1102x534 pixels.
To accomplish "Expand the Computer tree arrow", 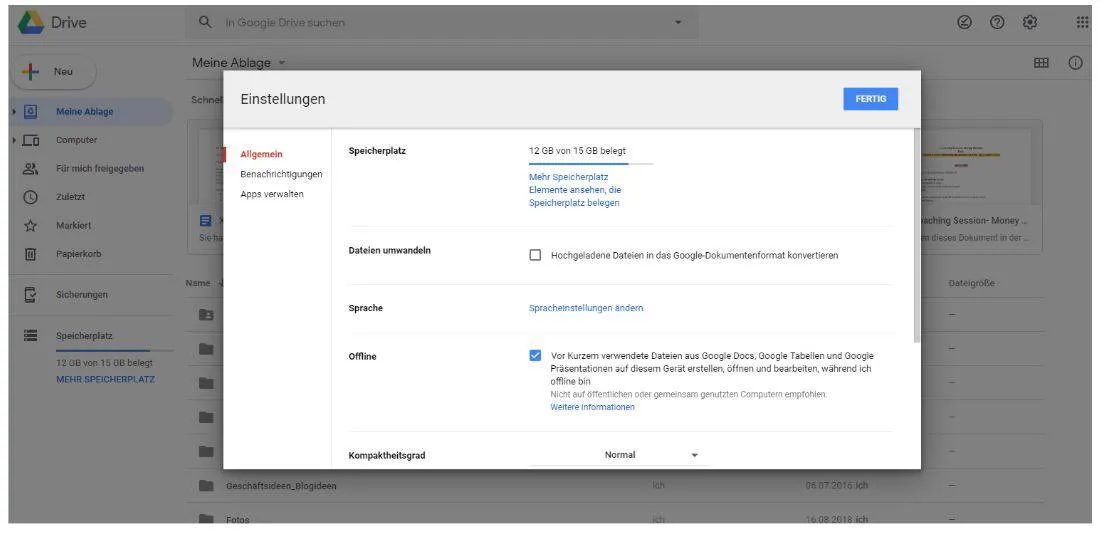I will [x=14, y=140].
